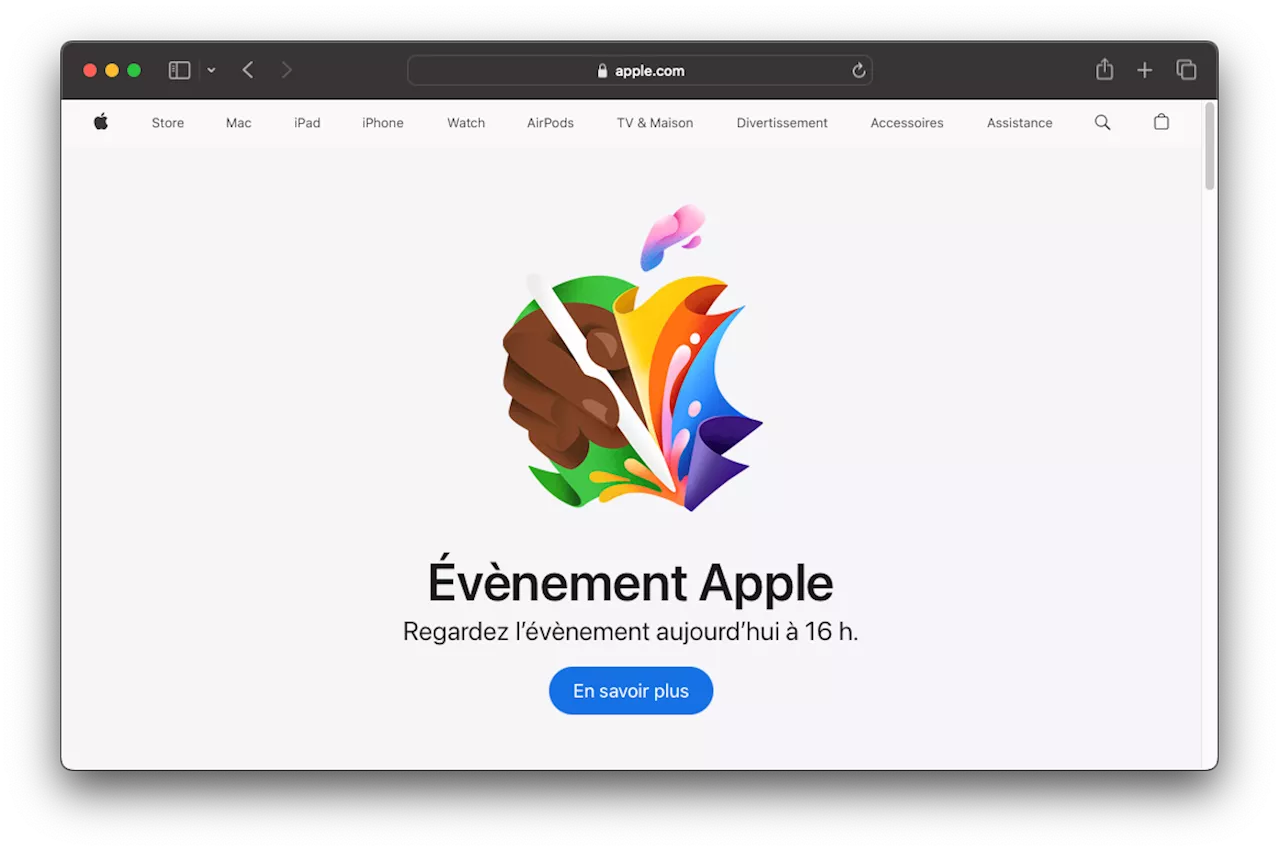
Task: Toggle the Safari sidebar icon
Action: [x=179, y=70]
